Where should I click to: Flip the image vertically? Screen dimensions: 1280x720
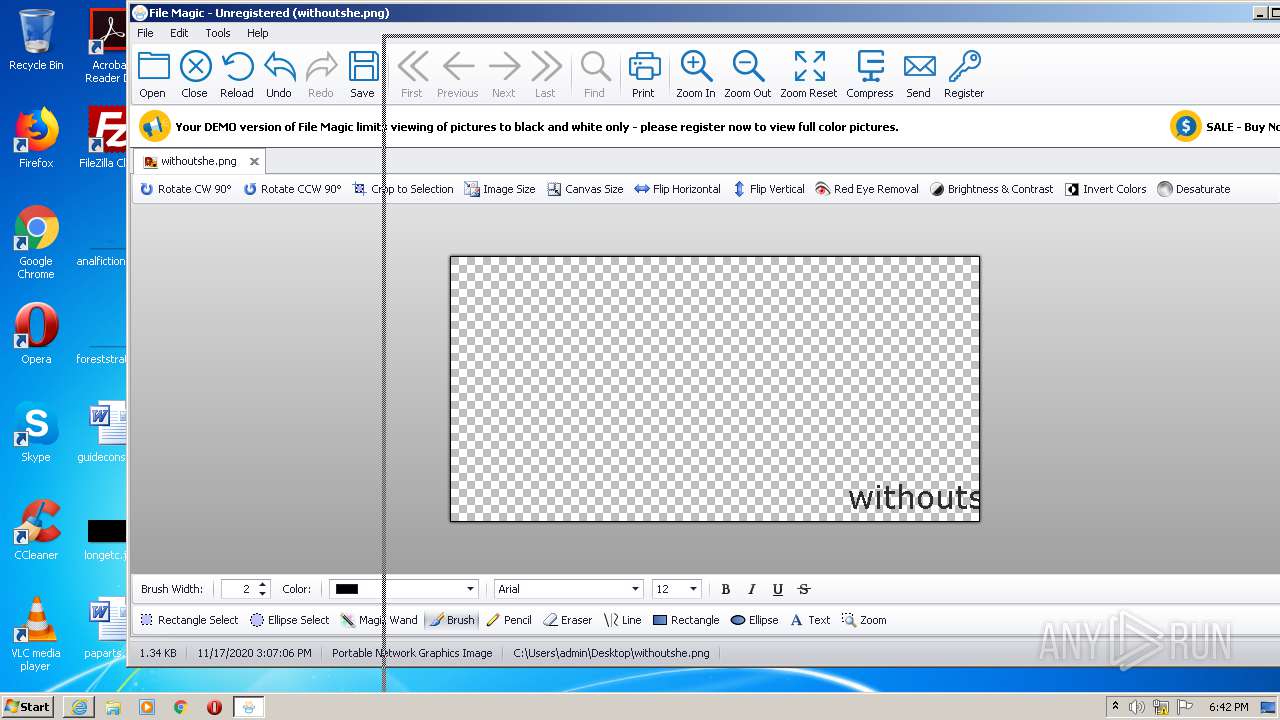[x=769, y=189]
